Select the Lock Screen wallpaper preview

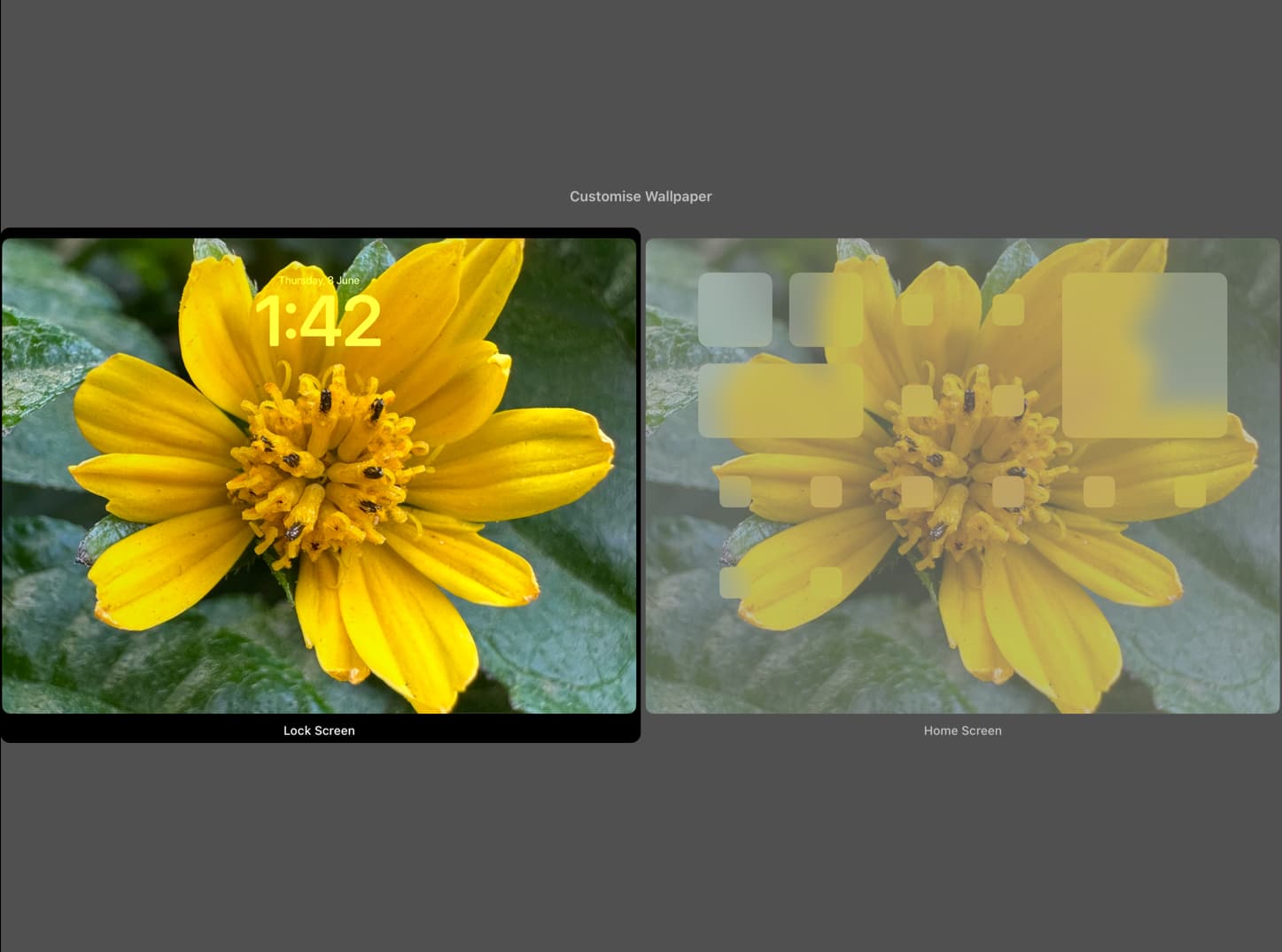coord(319,476)
